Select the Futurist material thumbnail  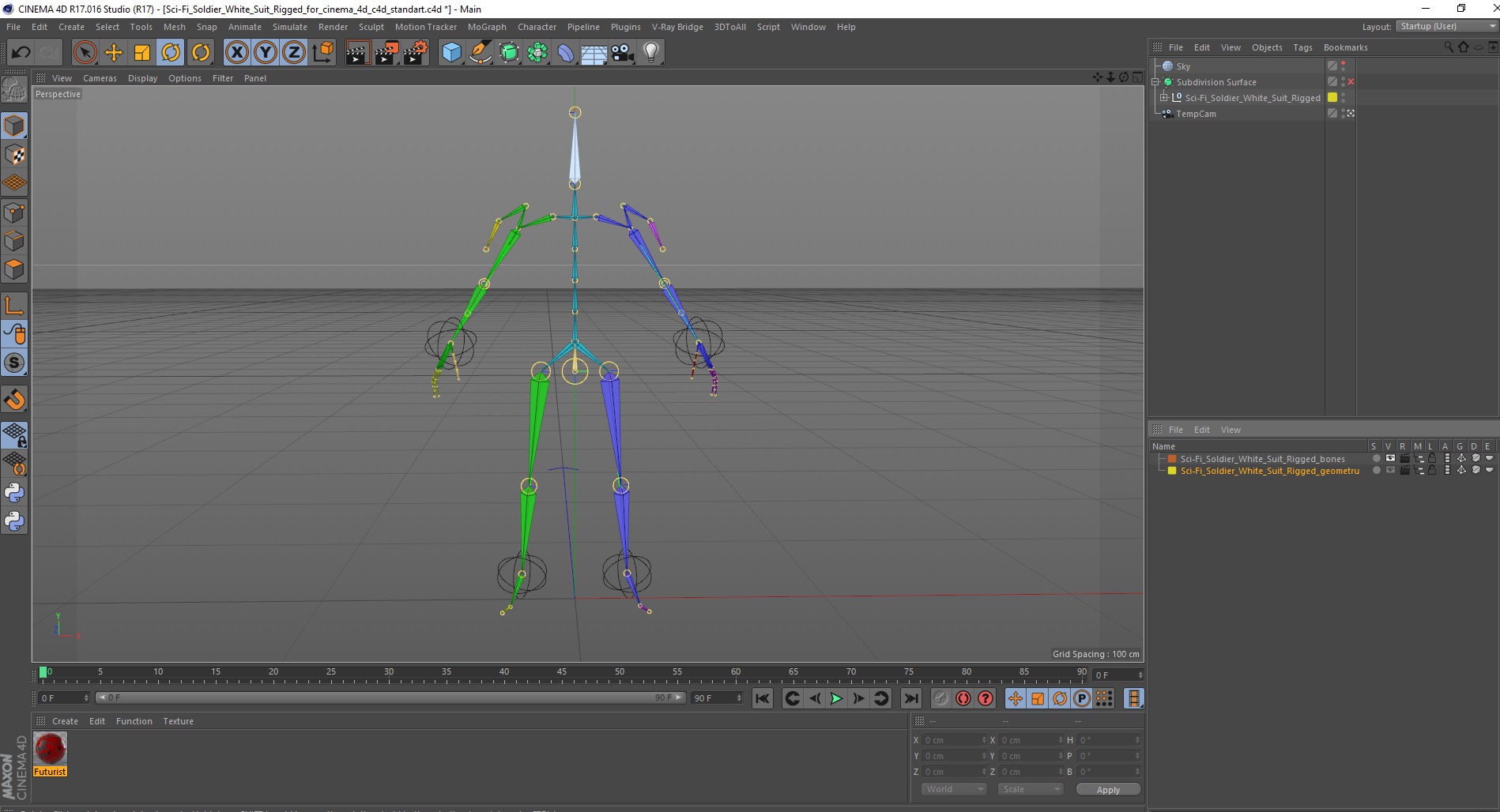pyautogui.click(x=50, y=749)
